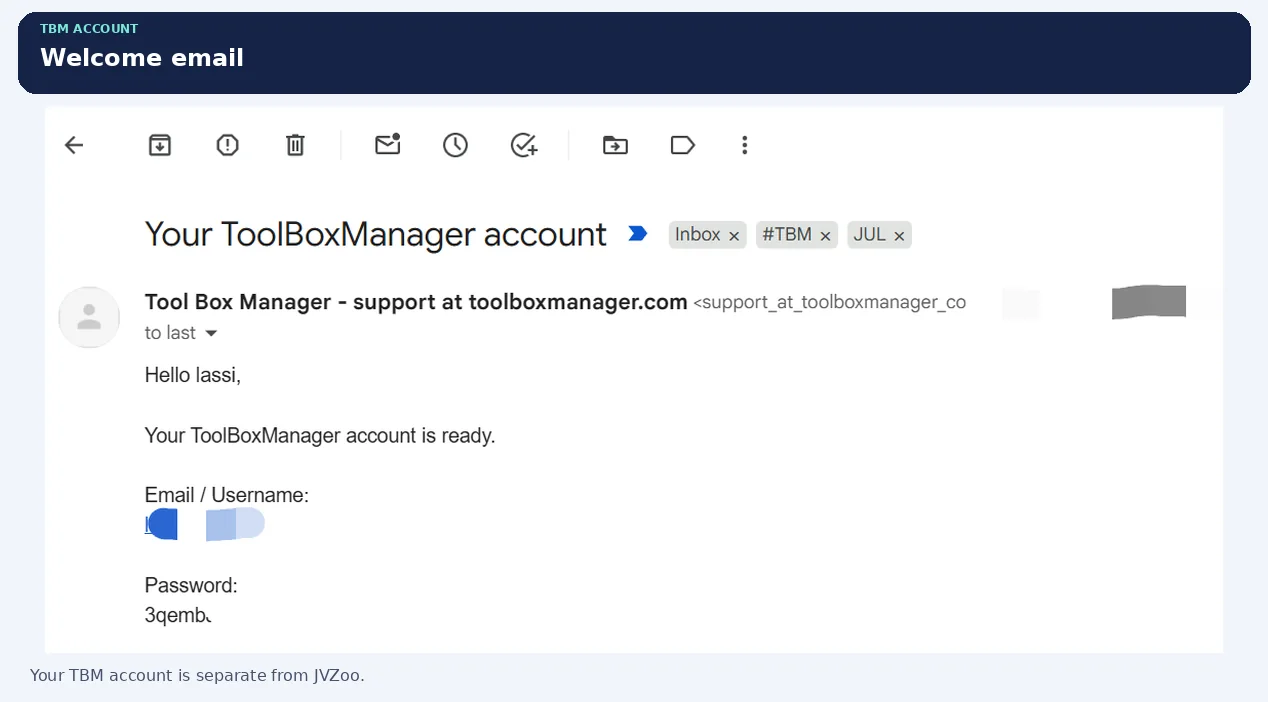
Task: Click the 'TBM ACCOUNT' header label
Action: (x=89, y=29)
